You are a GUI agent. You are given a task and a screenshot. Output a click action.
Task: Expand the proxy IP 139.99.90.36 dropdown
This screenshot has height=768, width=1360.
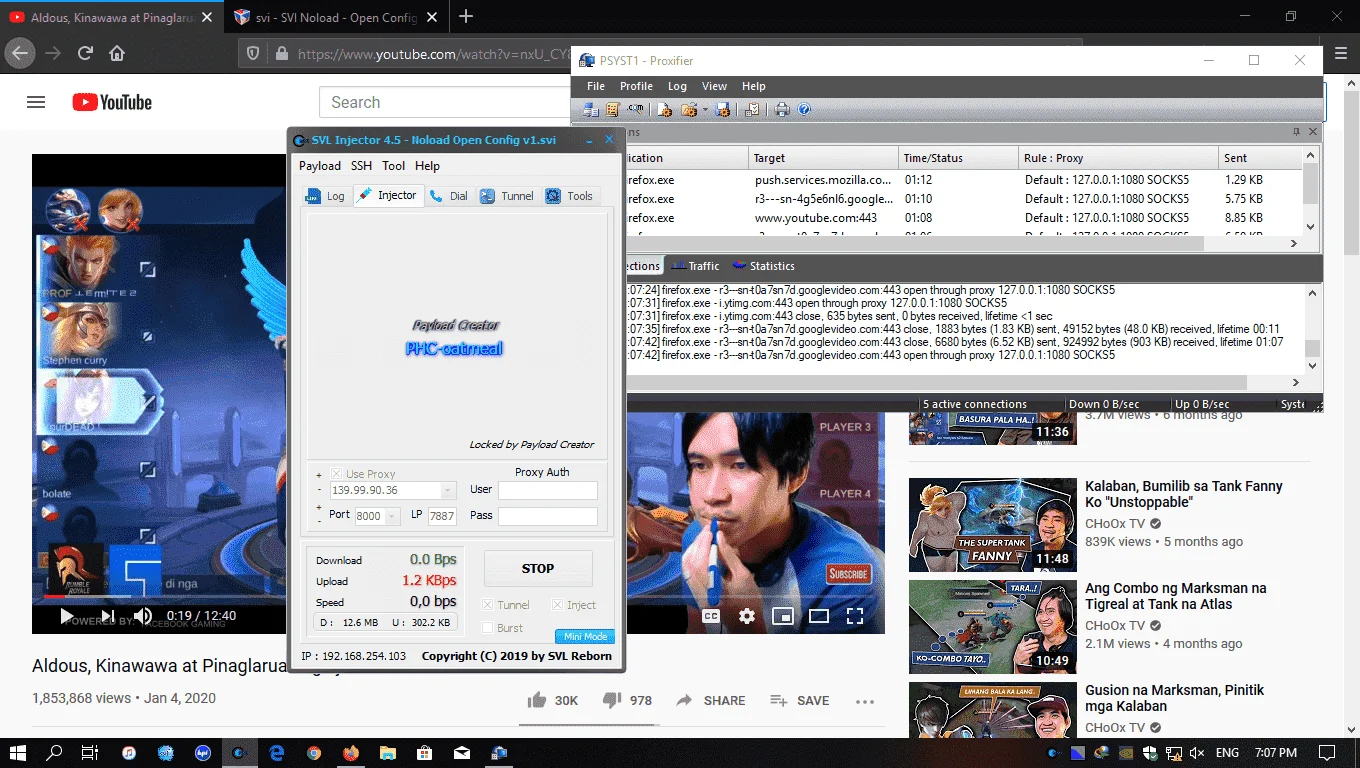point(448,490)
